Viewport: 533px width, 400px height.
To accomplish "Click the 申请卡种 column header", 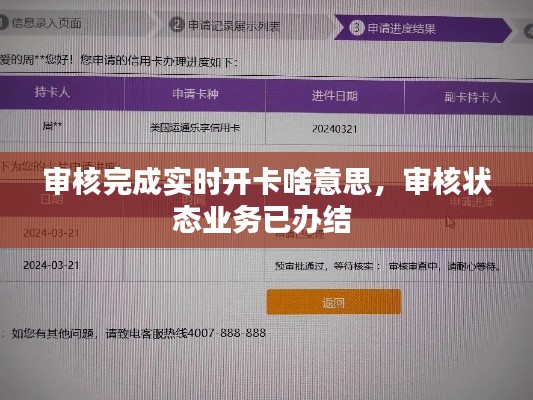I will click(195, 94).
